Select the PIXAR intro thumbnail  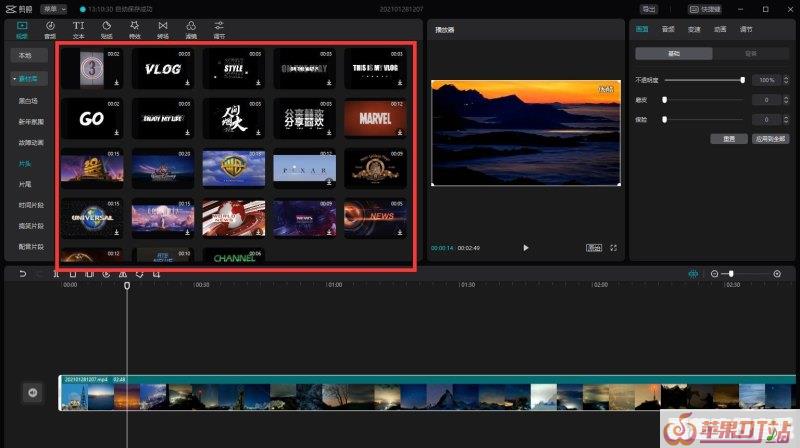point(304,168)
